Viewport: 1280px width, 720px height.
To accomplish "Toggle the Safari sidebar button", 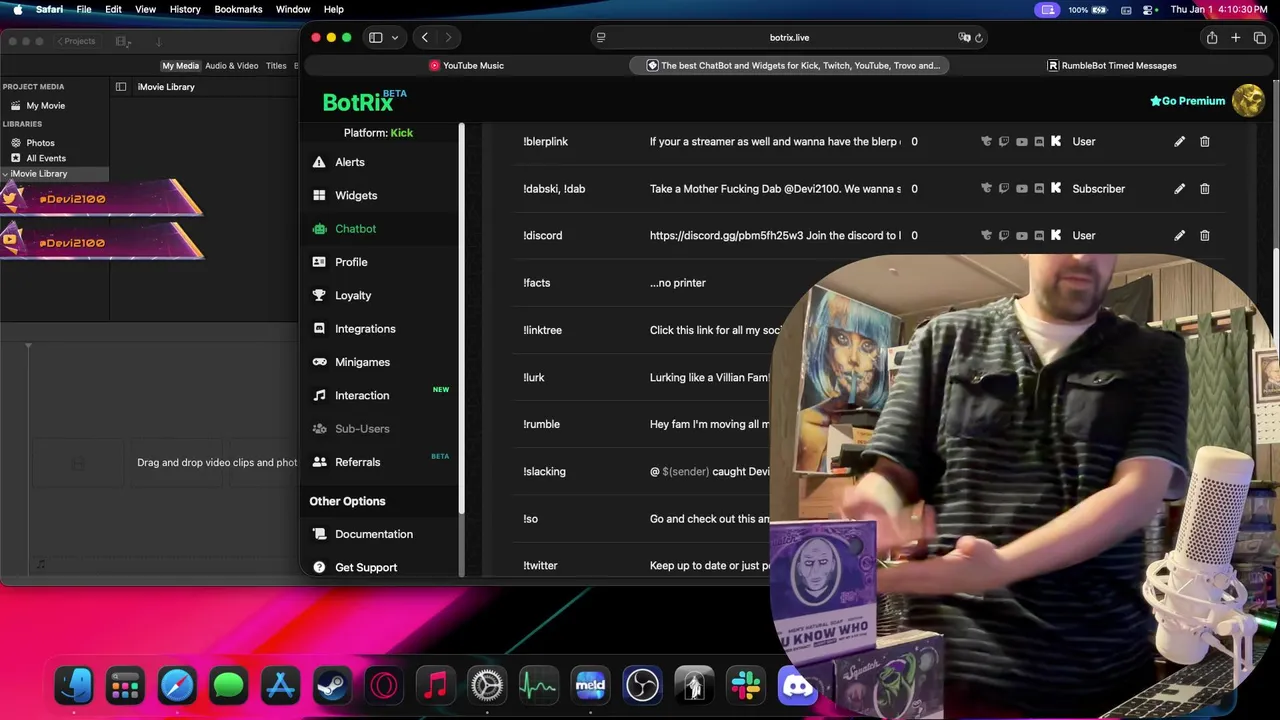I will [376, 37].
